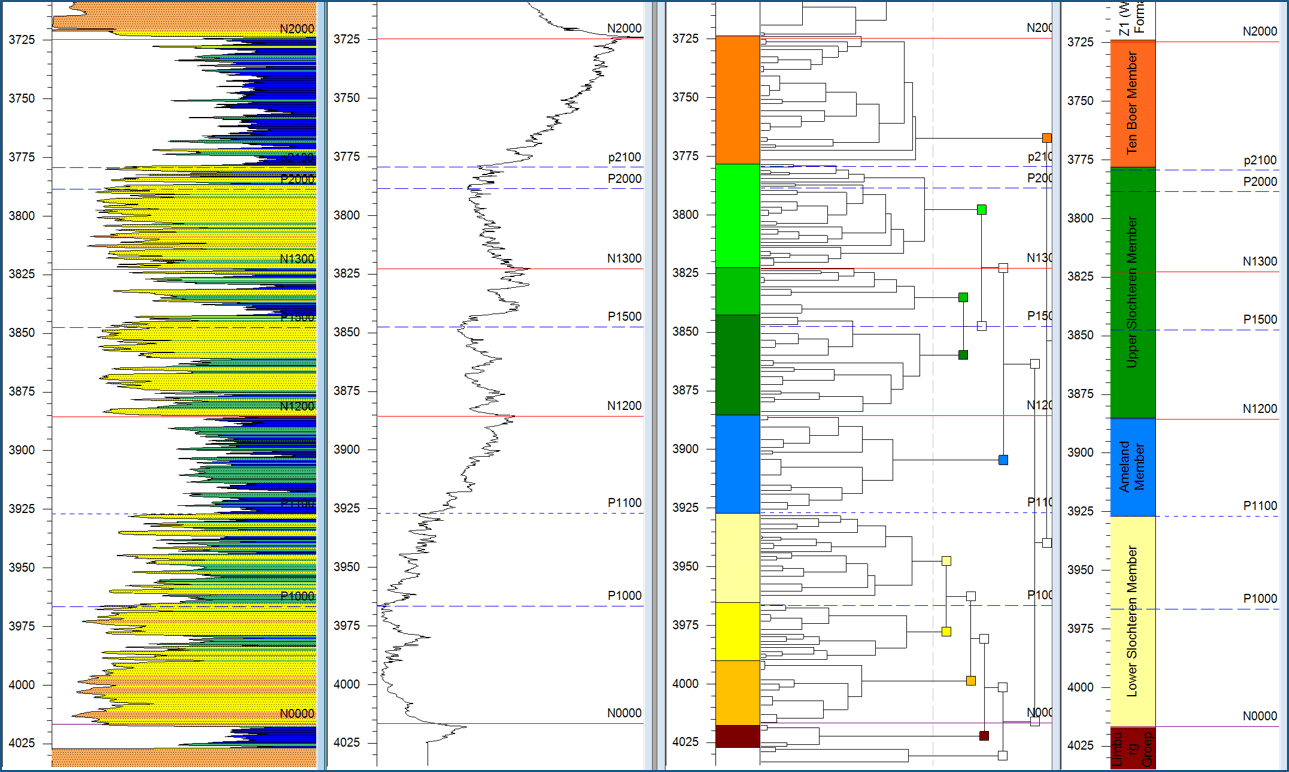Click N2000 label in stratigraphy track
Screen dimensions: 1289x772
(1260, 32)
